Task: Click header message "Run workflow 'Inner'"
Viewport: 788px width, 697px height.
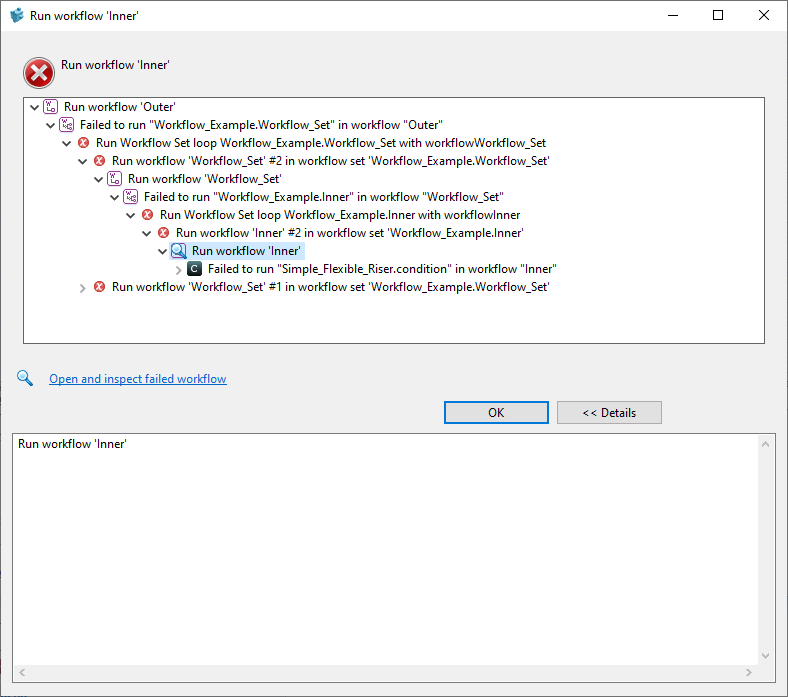Action: pos(115,65)
